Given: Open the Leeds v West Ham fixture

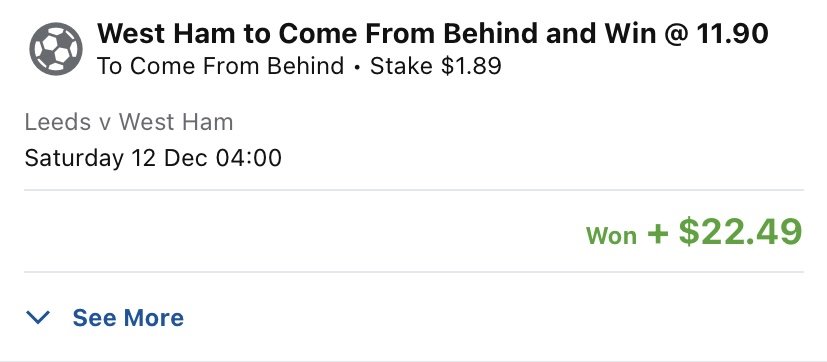Looking at the screenshot, I should point(129,122).
